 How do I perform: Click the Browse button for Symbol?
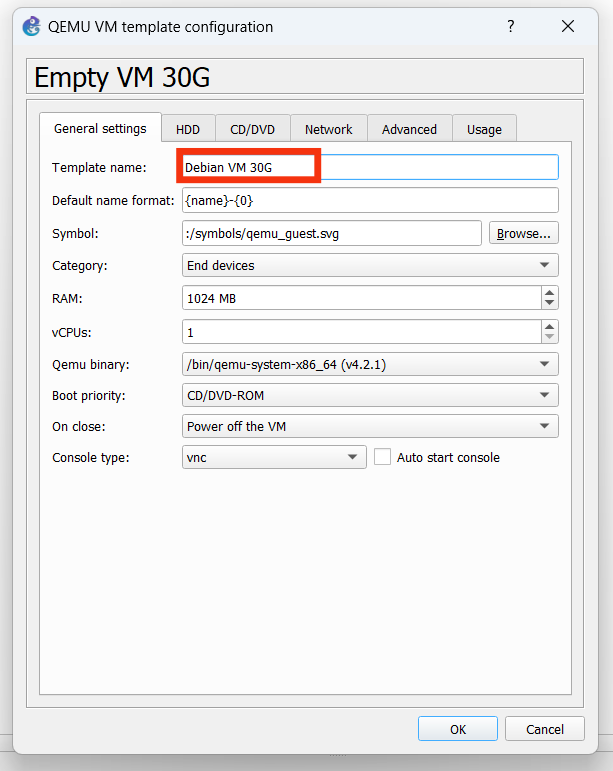pos(523,233)
